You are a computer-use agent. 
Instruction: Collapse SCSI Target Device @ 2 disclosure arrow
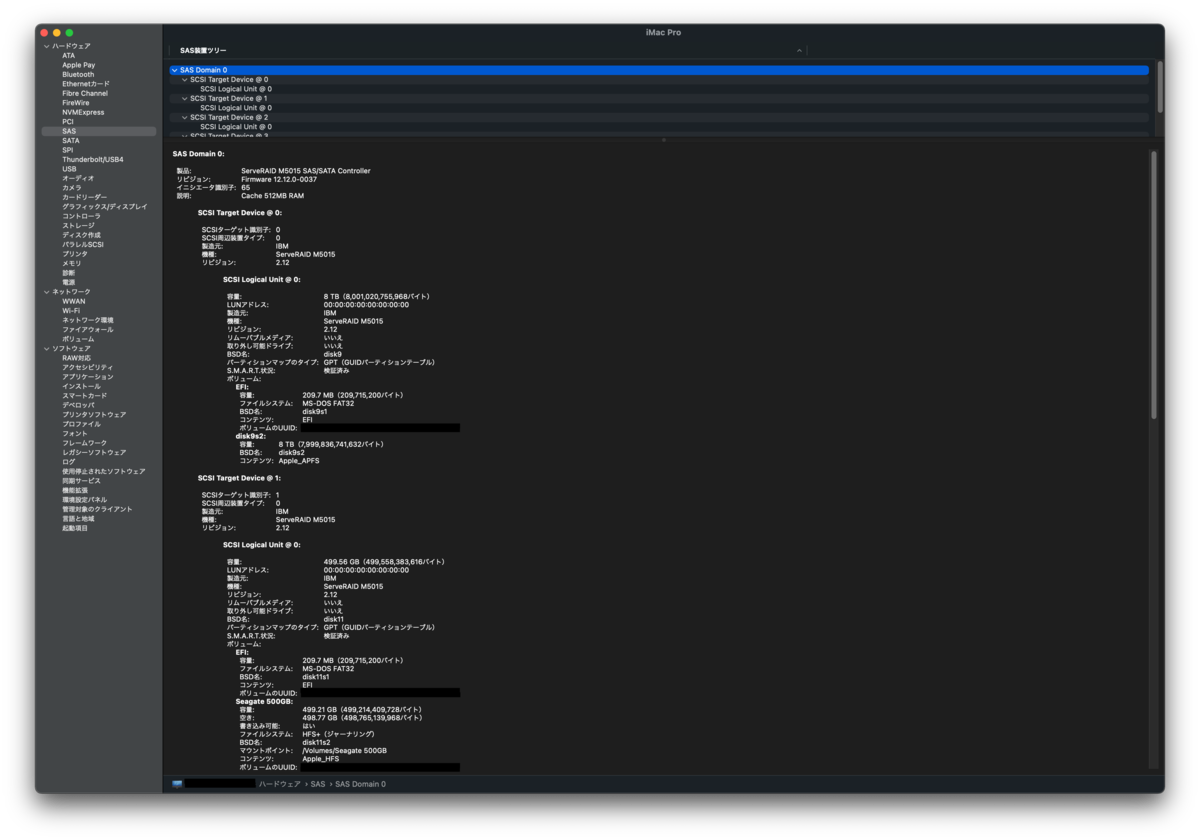point(184,117)
